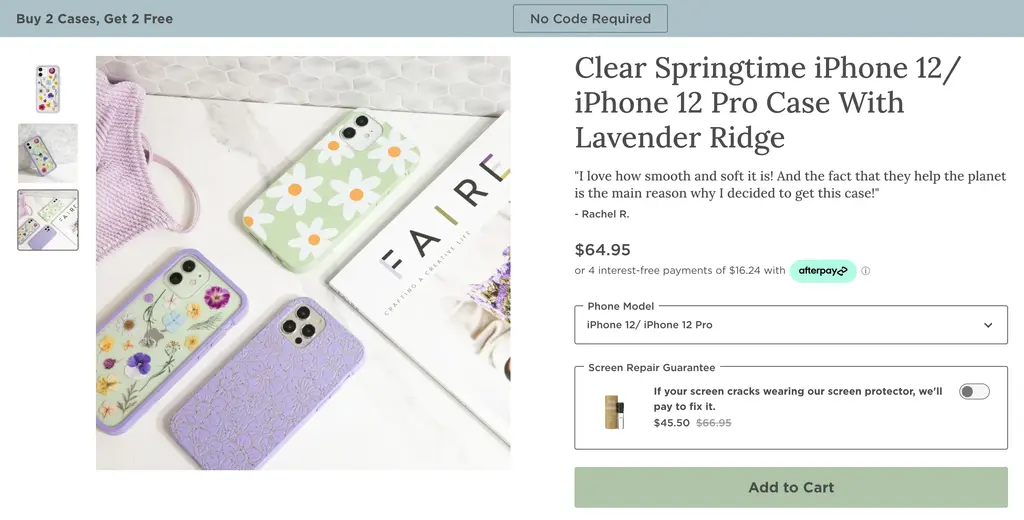Click the Rachel R. reviewer name

(602, 214)
